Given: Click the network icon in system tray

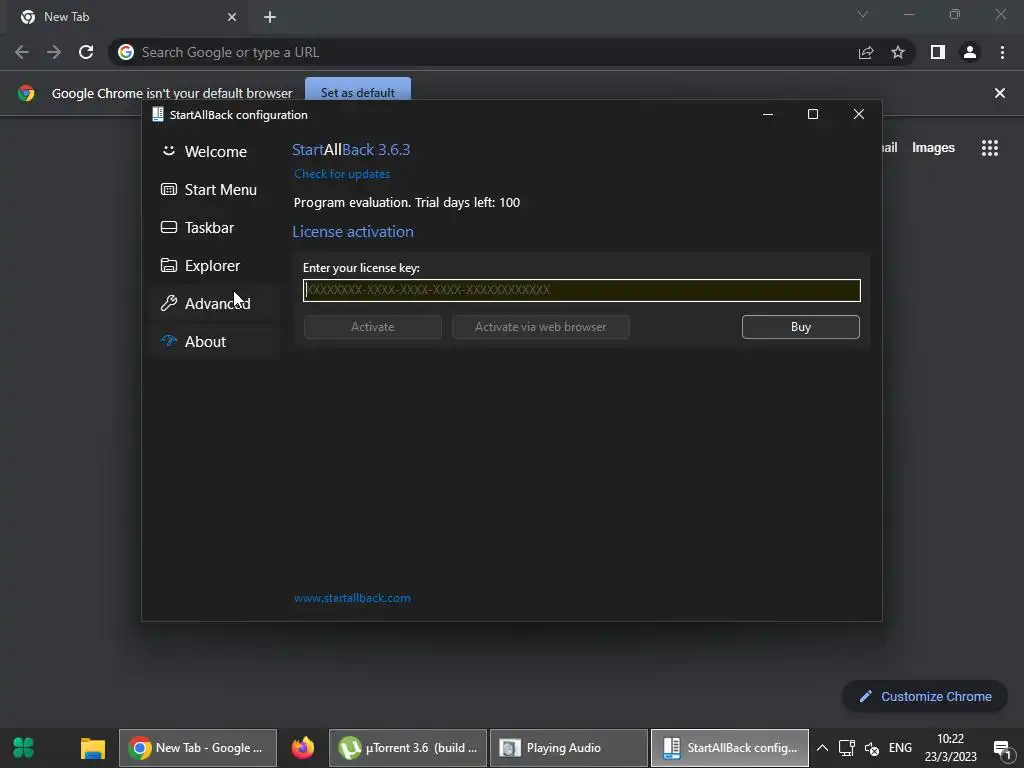Looking at the screenshot, I should [x=846, y=748].
